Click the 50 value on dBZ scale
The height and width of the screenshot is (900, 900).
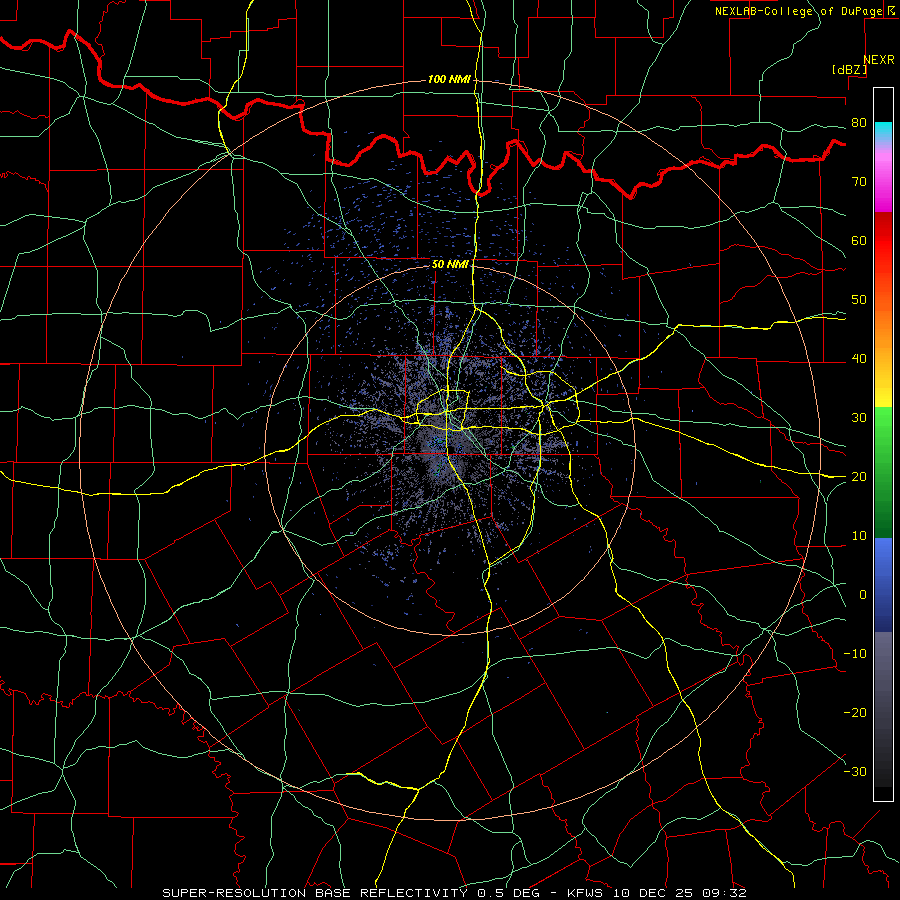[859, 300]
